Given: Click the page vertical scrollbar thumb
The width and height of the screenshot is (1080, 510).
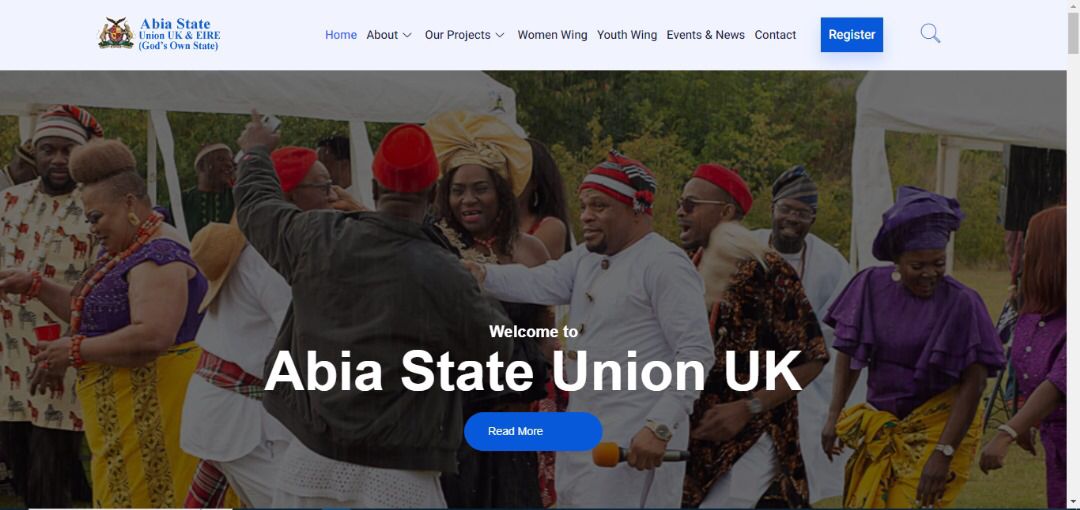Looking at the screenshot, I should coord(1073,33).
